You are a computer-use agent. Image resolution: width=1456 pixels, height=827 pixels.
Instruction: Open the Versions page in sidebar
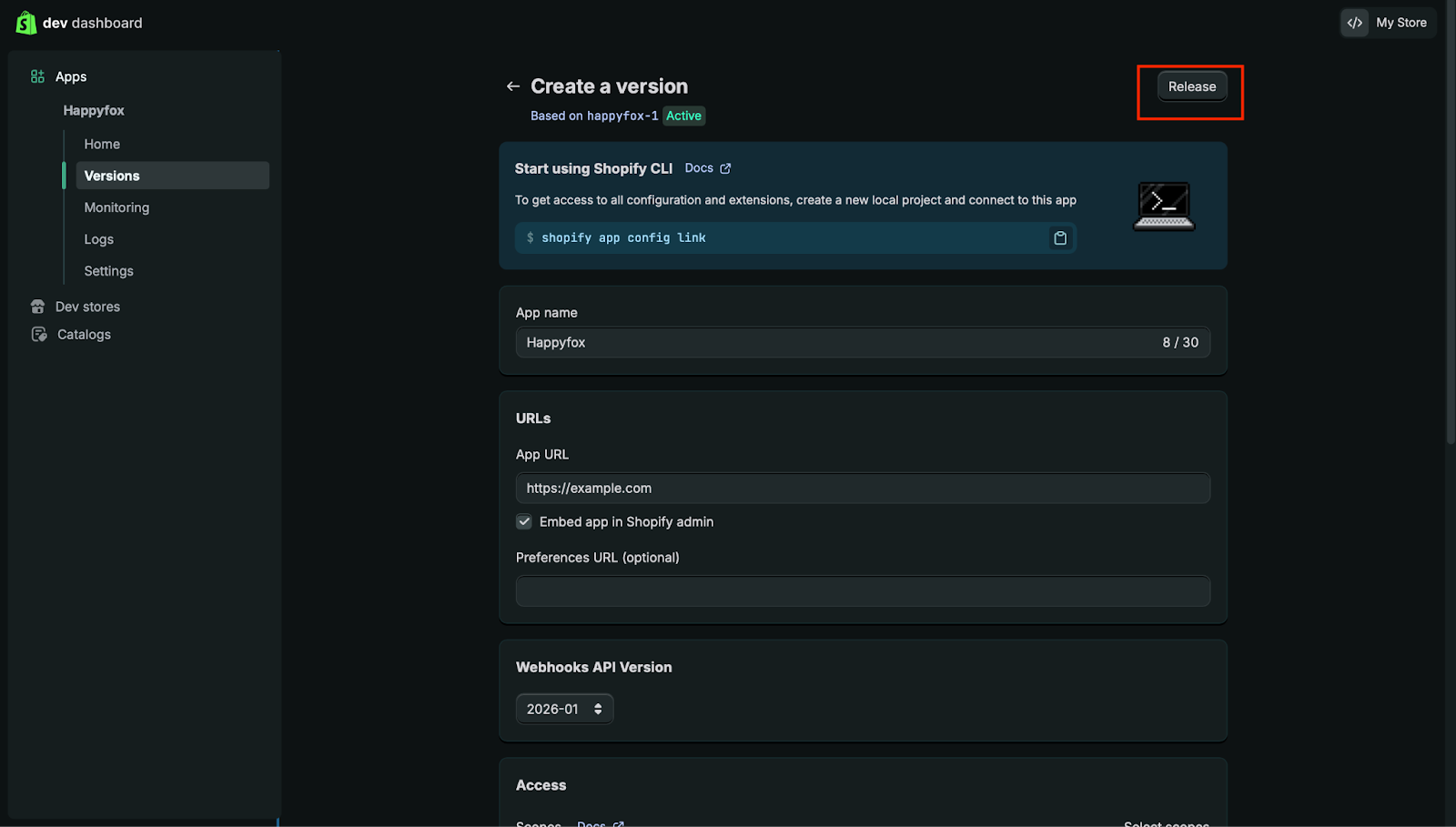tap(112, 176)
